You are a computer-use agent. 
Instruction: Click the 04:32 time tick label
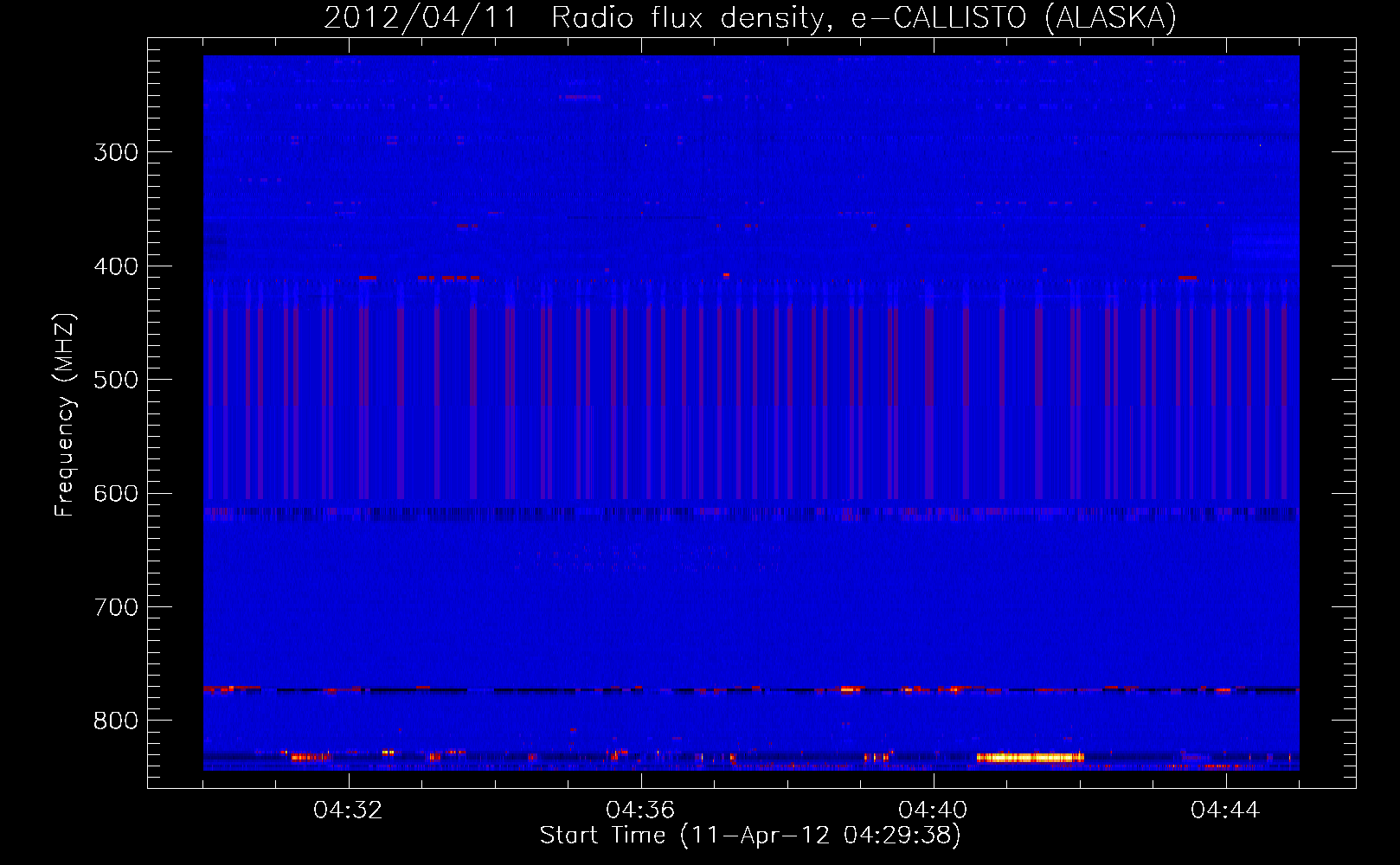coord(348,811)
